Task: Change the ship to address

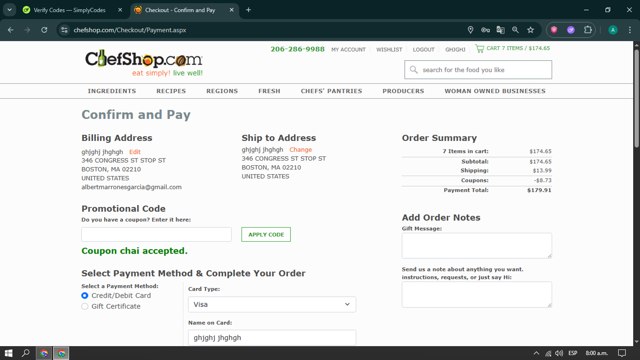Action: coord(300,150)
